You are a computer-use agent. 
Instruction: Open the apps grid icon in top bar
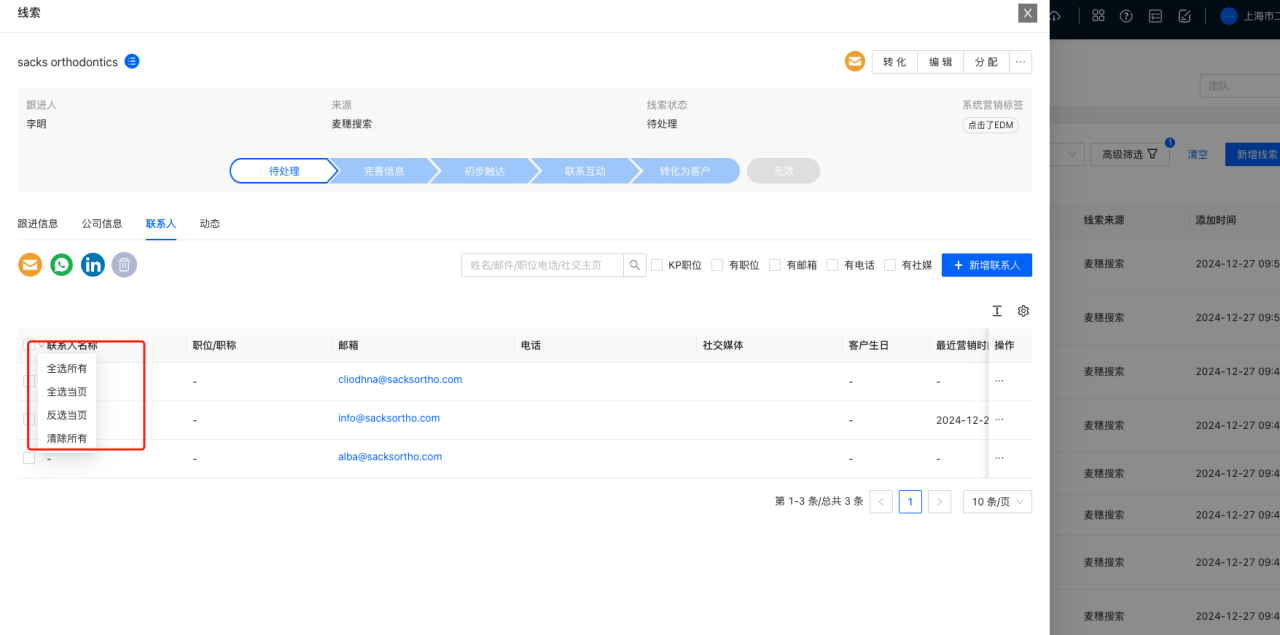coord(1098,16)
